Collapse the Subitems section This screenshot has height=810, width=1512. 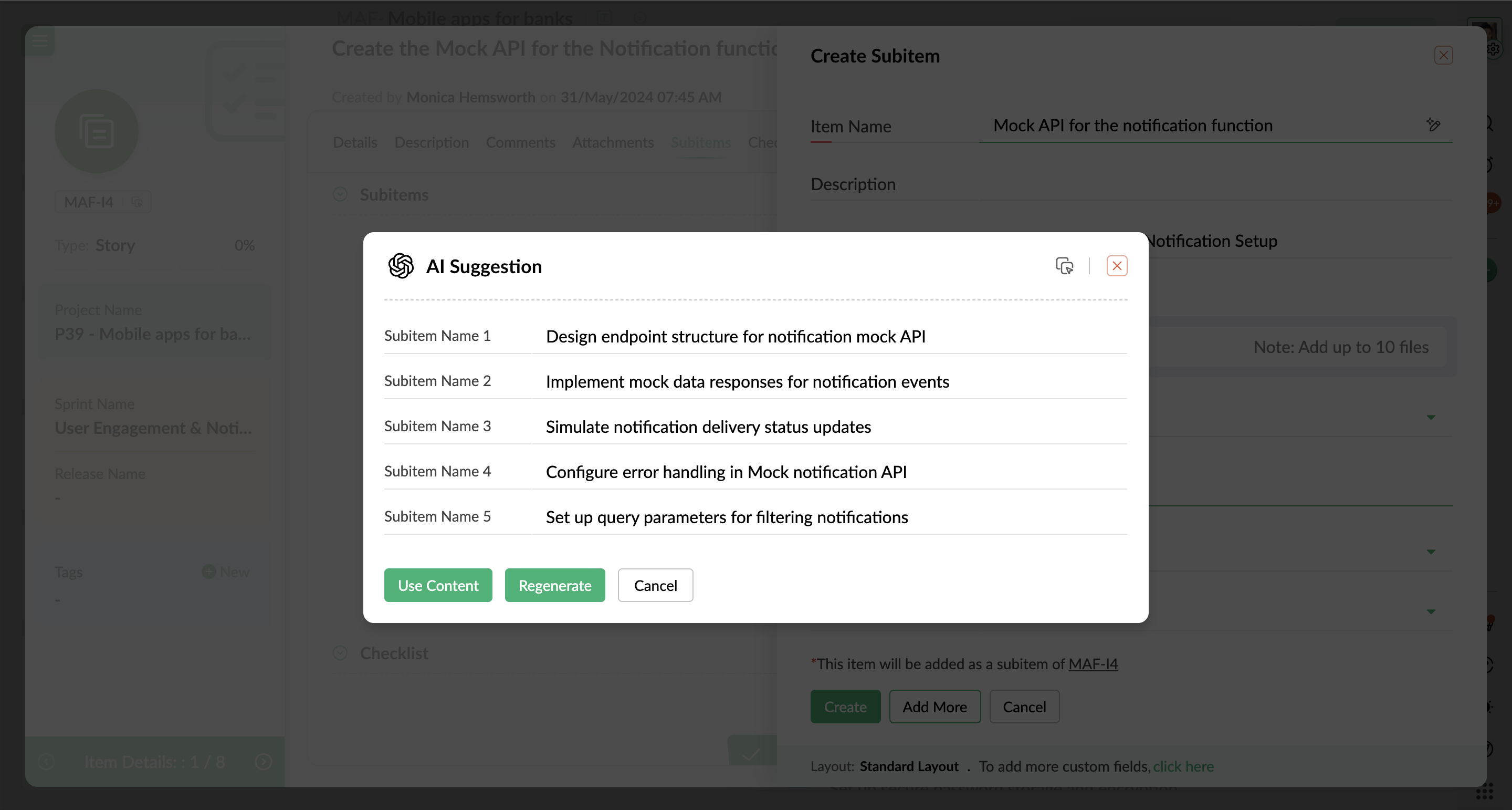(340, 194)
